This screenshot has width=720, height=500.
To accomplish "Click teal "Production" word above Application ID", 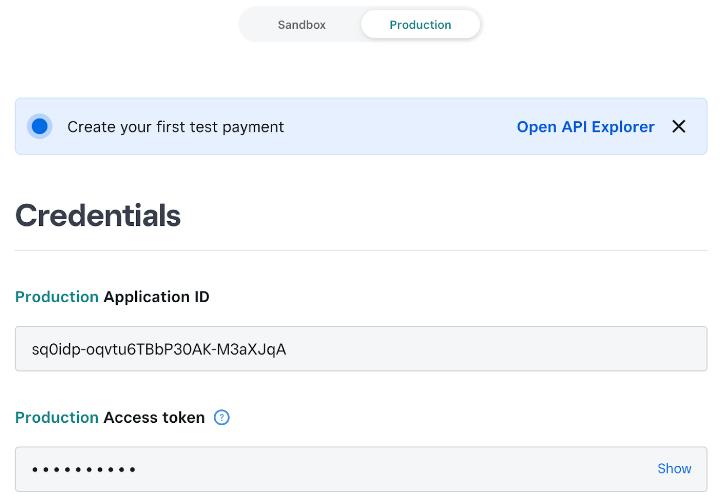I will [57, 297].
